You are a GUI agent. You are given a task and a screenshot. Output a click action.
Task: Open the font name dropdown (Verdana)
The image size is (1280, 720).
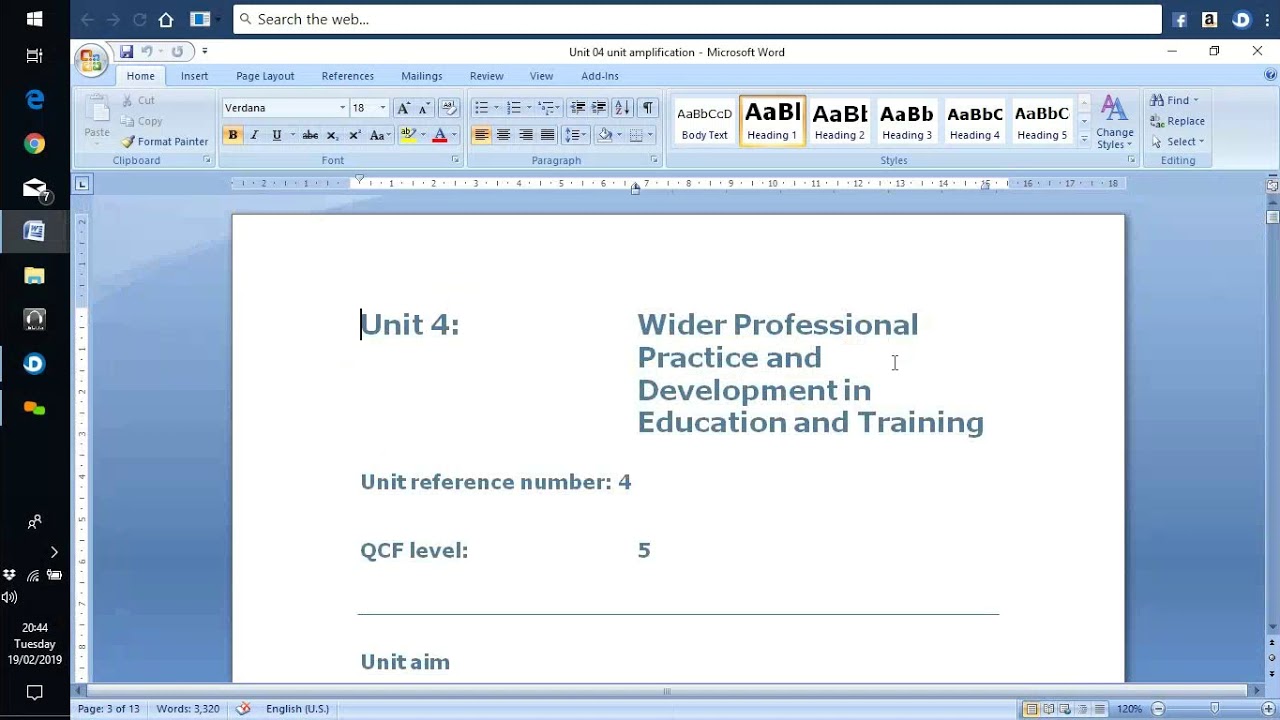click(342, 108)
